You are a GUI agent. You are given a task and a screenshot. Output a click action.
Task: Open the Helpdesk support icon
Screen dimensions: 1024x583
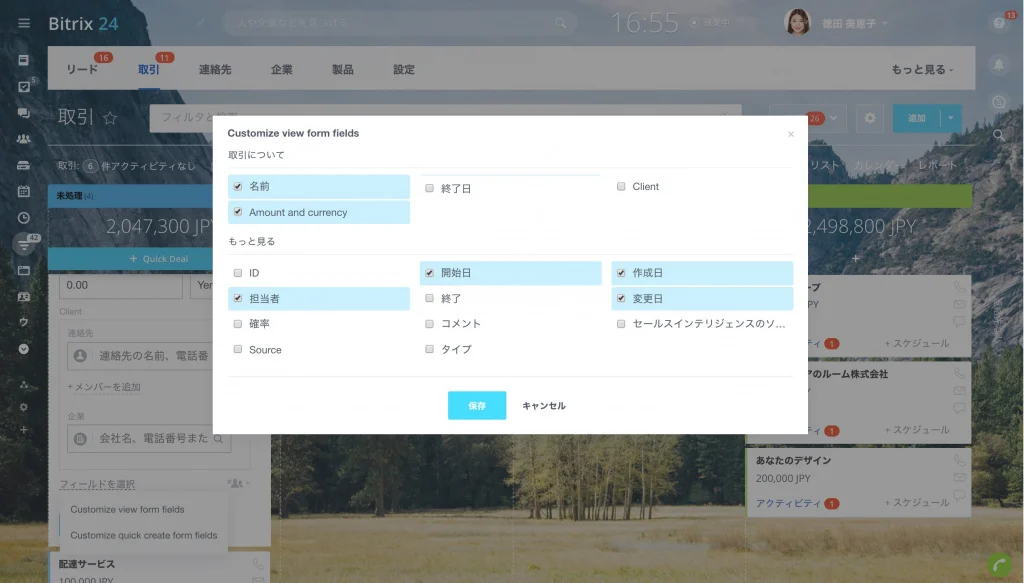click(998, 101)
